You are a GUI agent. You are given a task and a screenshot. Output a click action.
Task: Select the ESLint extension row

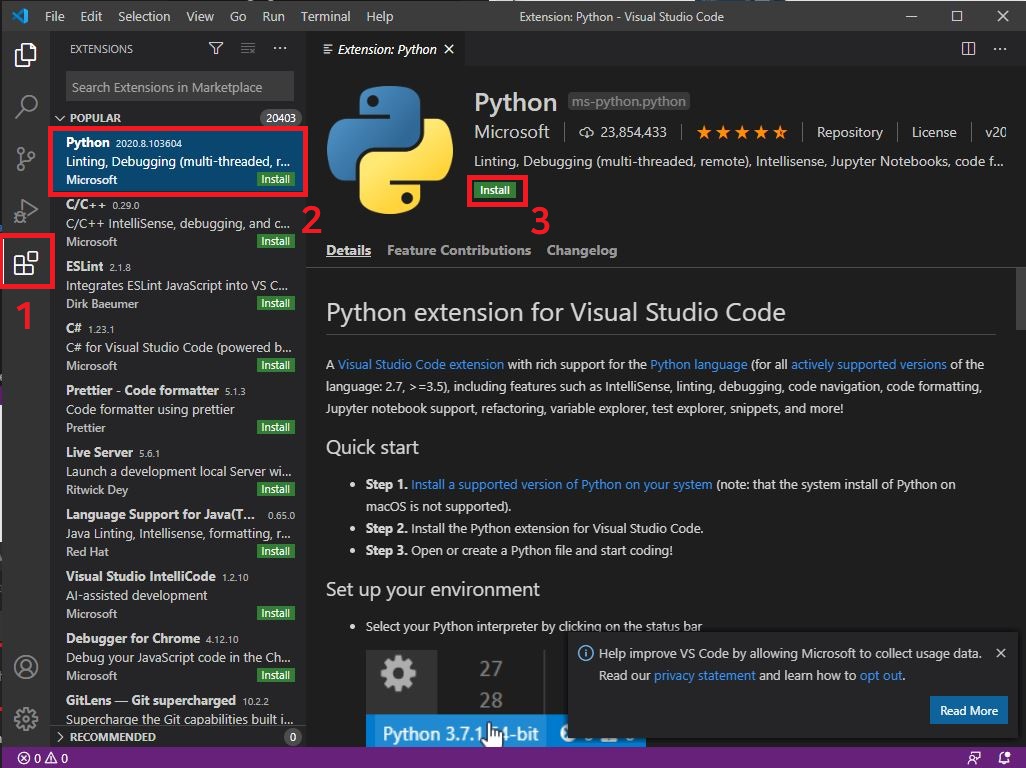click(x=178, y=285)
